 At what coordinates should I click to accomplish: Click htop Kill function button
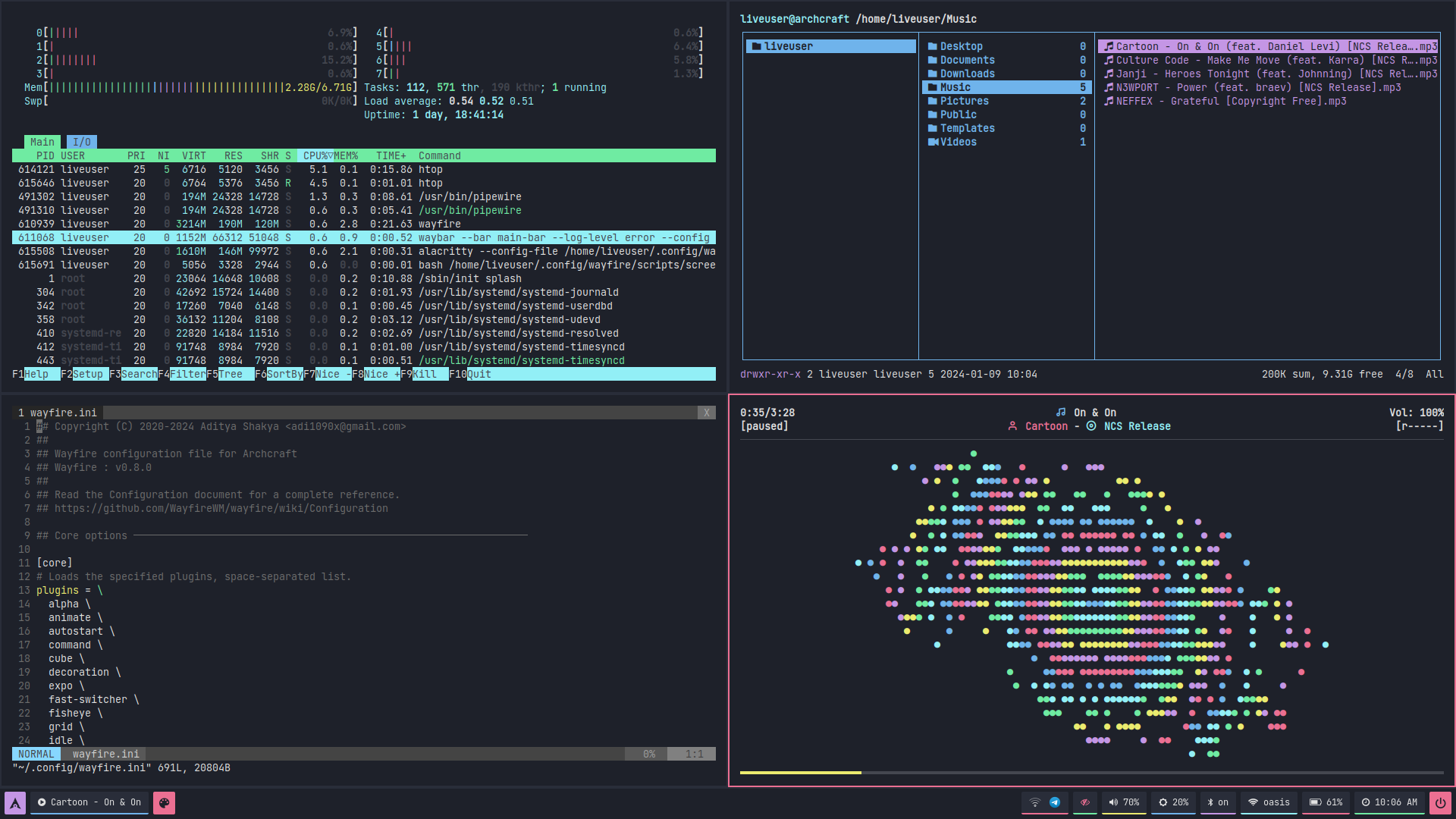425,374
